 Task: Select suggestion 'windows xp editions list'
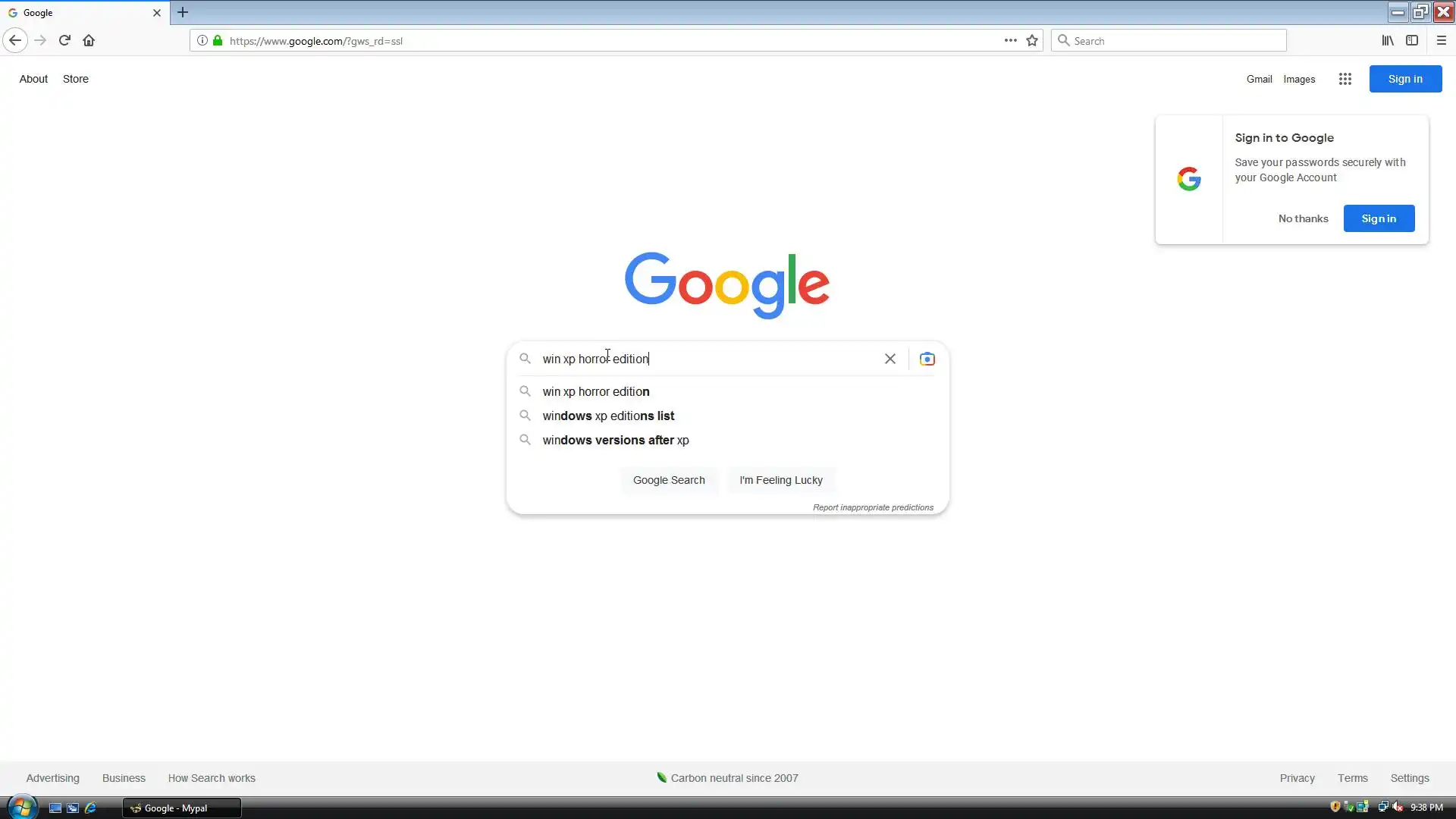pos(608,416)
